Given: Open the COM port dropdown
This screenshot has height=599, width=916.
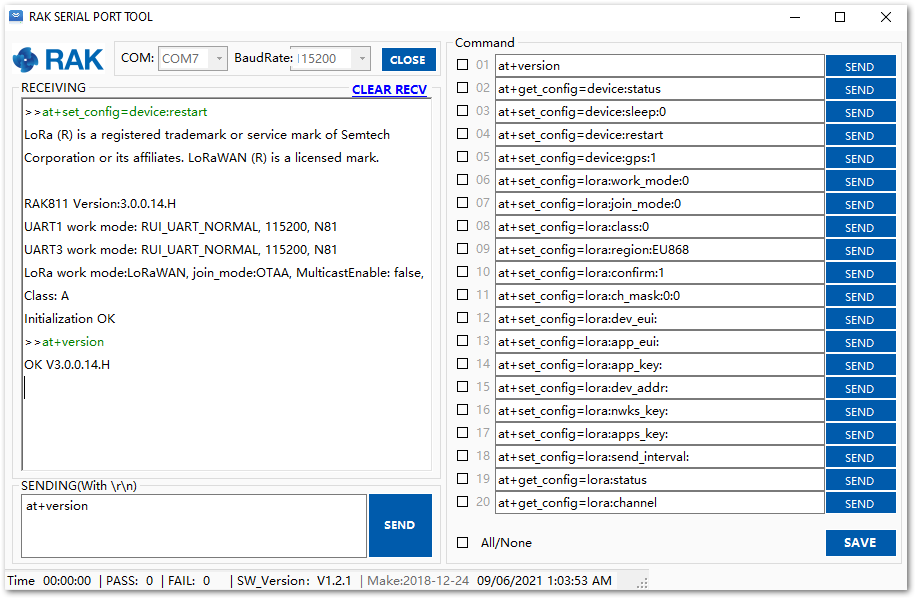Looking at the screenshot, I should point(219,58).
